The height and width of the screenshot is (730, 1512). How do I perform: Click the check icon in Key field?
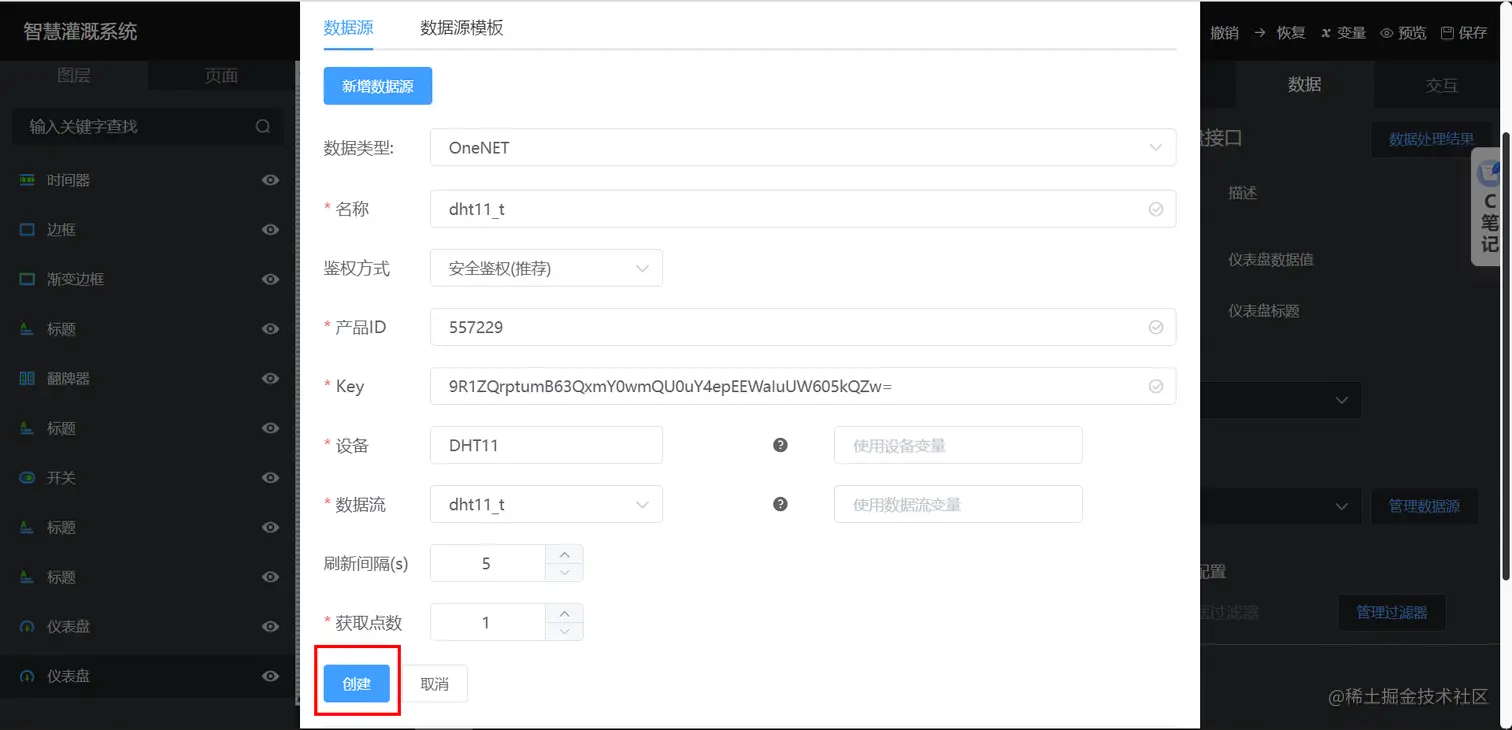1156,386
